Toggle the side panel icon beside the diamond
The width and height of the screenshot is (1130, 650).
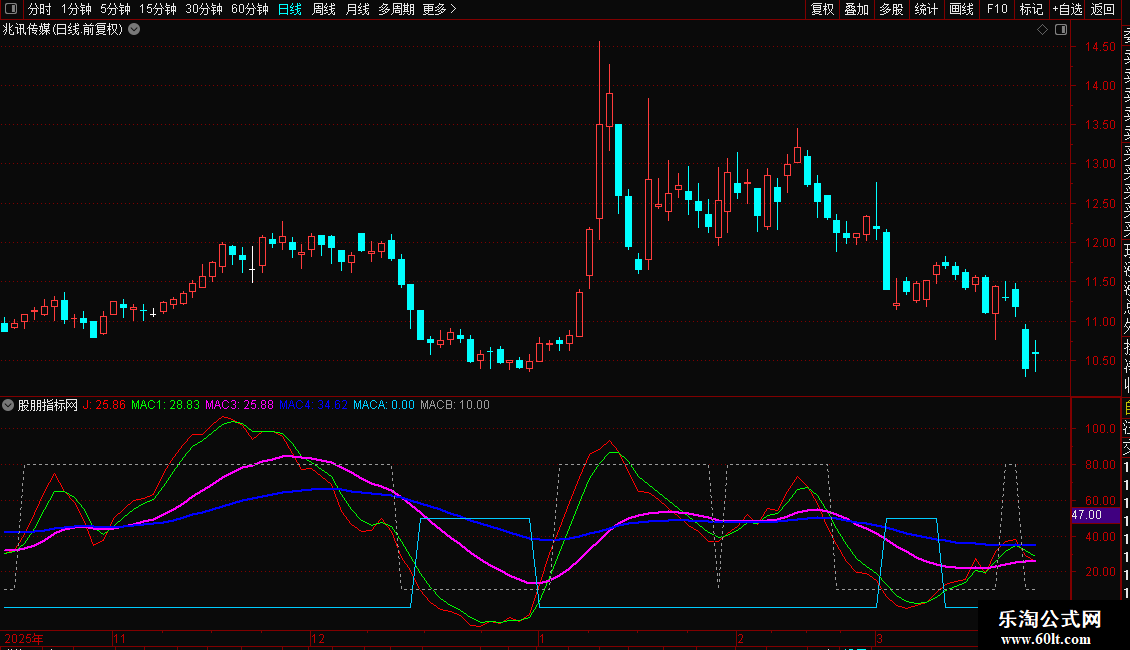(1058, 30)
